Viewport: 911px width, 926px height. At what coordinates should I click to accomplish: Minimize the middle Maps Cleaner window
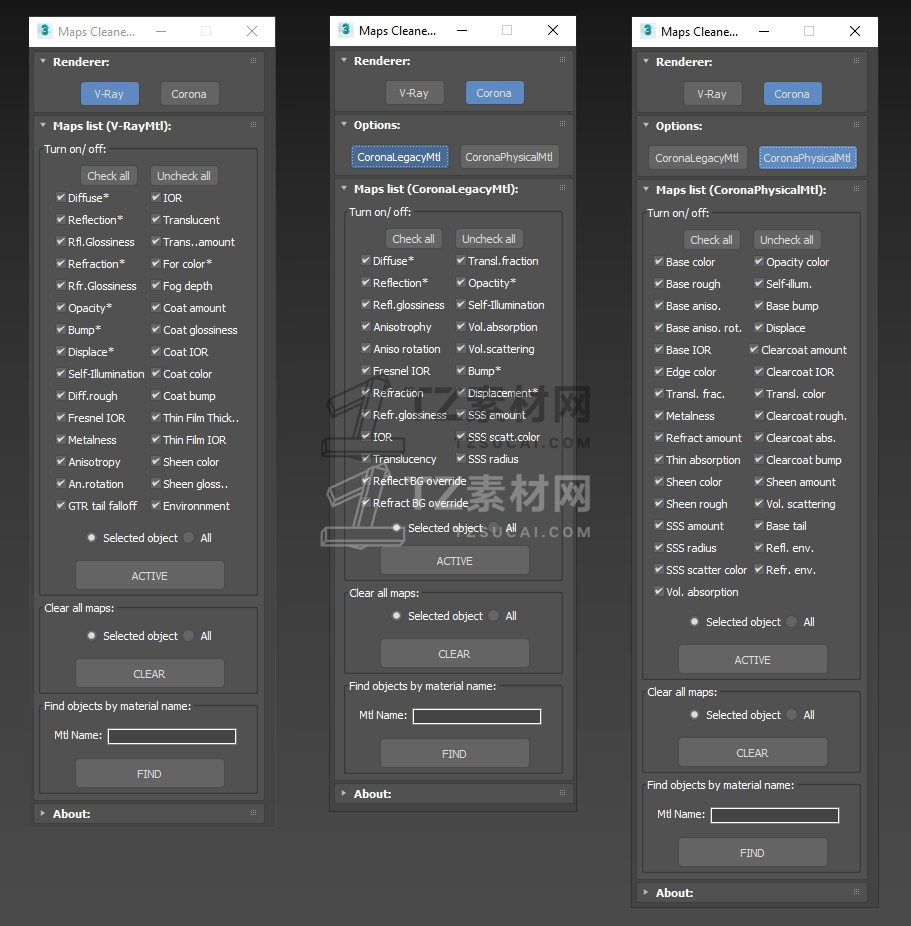[x=462, y=30]
